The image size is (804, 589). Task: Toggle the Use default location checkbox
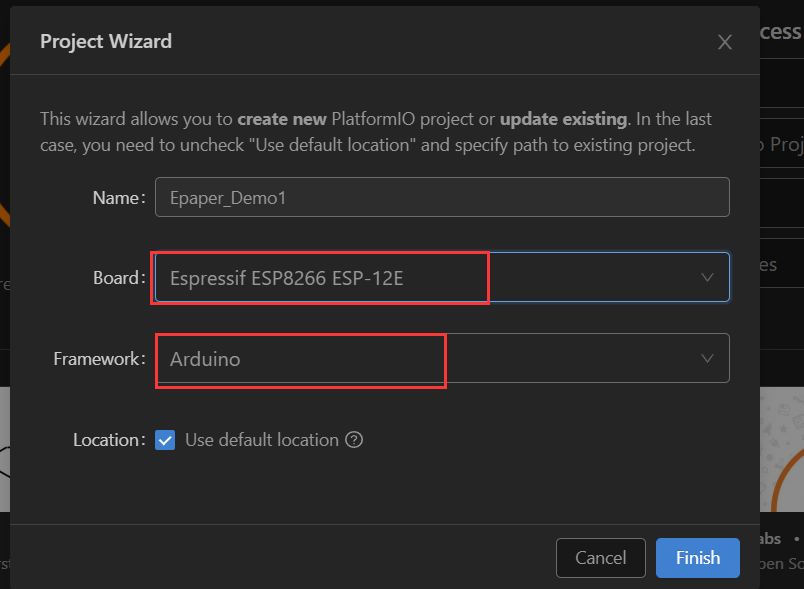[x=165, y=440]
